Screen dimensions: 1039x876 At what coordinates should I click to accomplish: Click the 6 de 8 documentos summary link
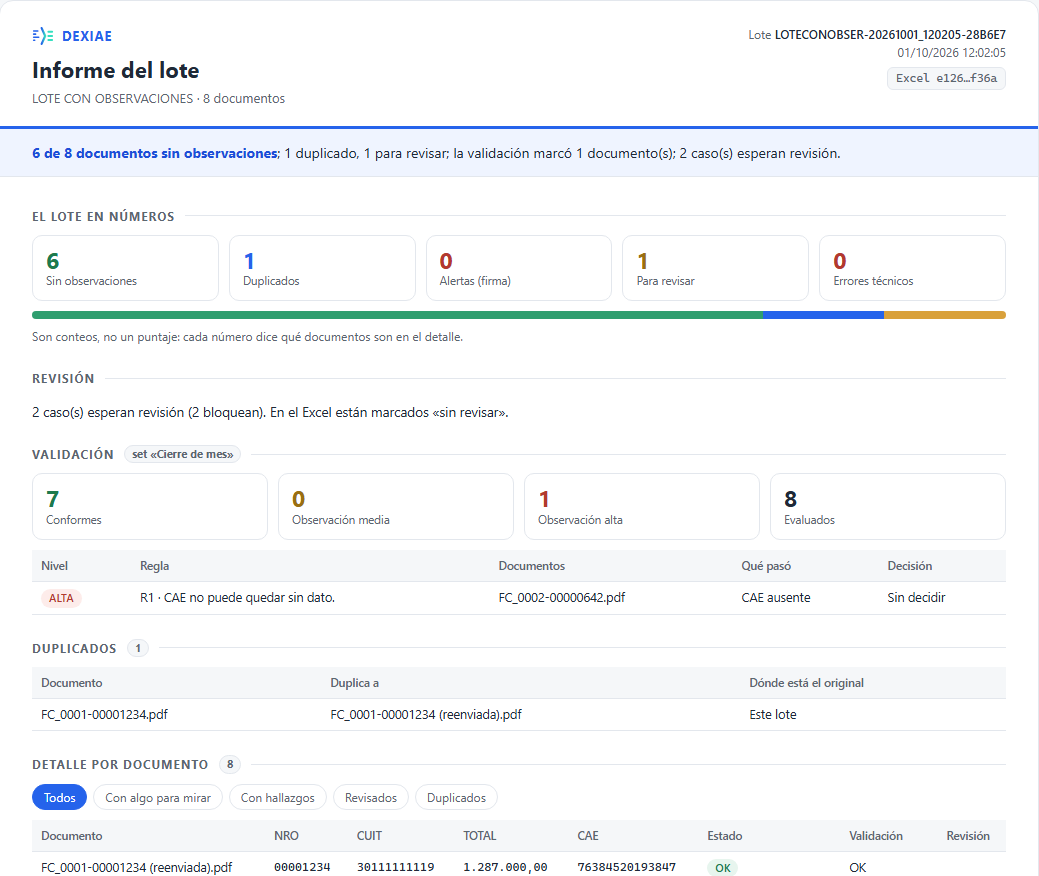(156, 154)
